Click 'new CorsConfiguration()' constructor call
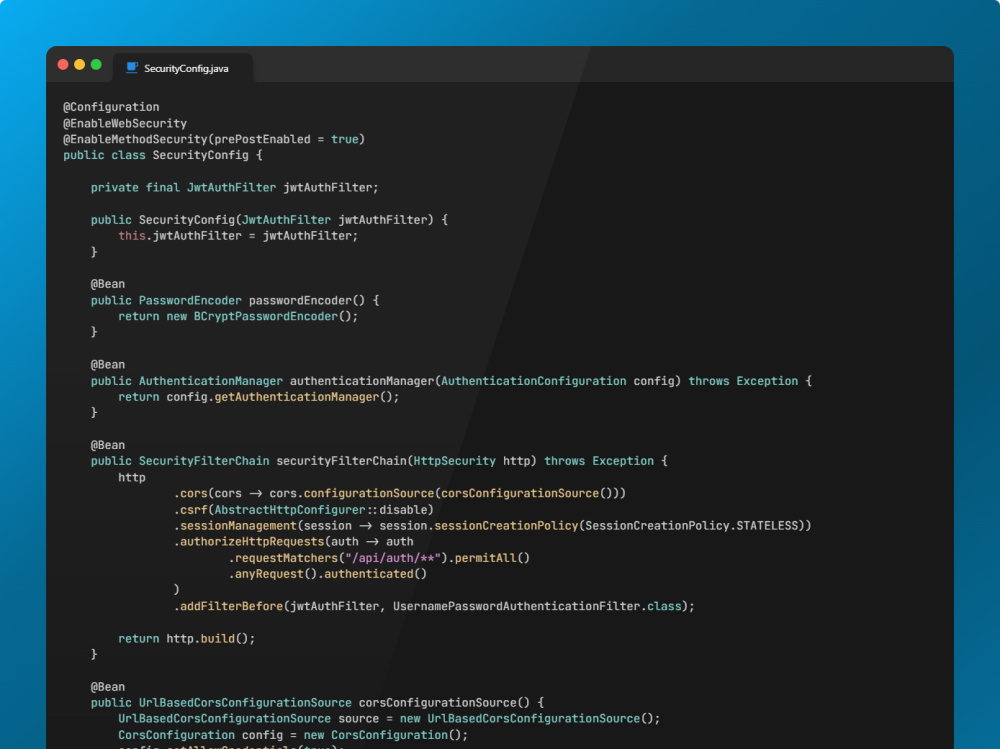This screenshot has height=749, width=1000. tap(385, 735)
